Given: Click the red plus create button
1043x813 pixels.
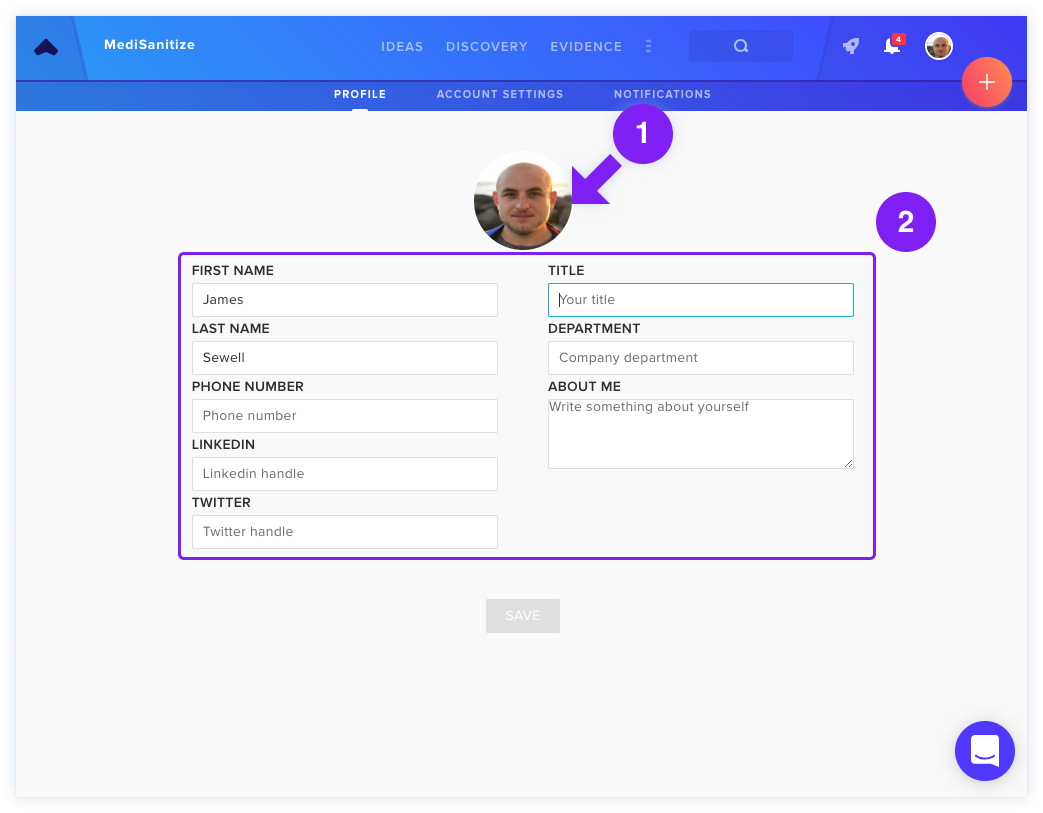Looking at the screenshot, I should [986, 82].
